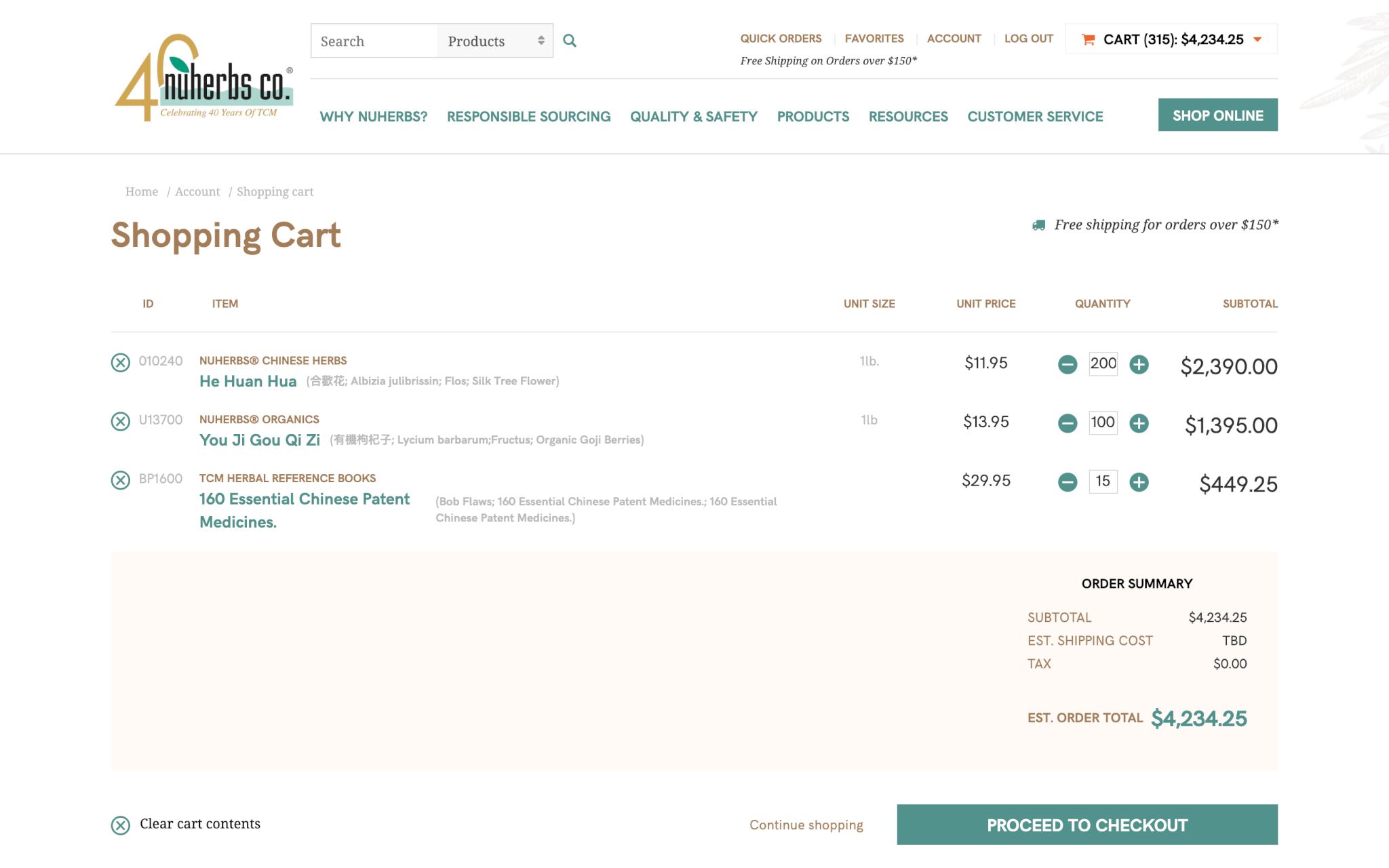
Task: Click Log Out
Action: point(1028,39)
